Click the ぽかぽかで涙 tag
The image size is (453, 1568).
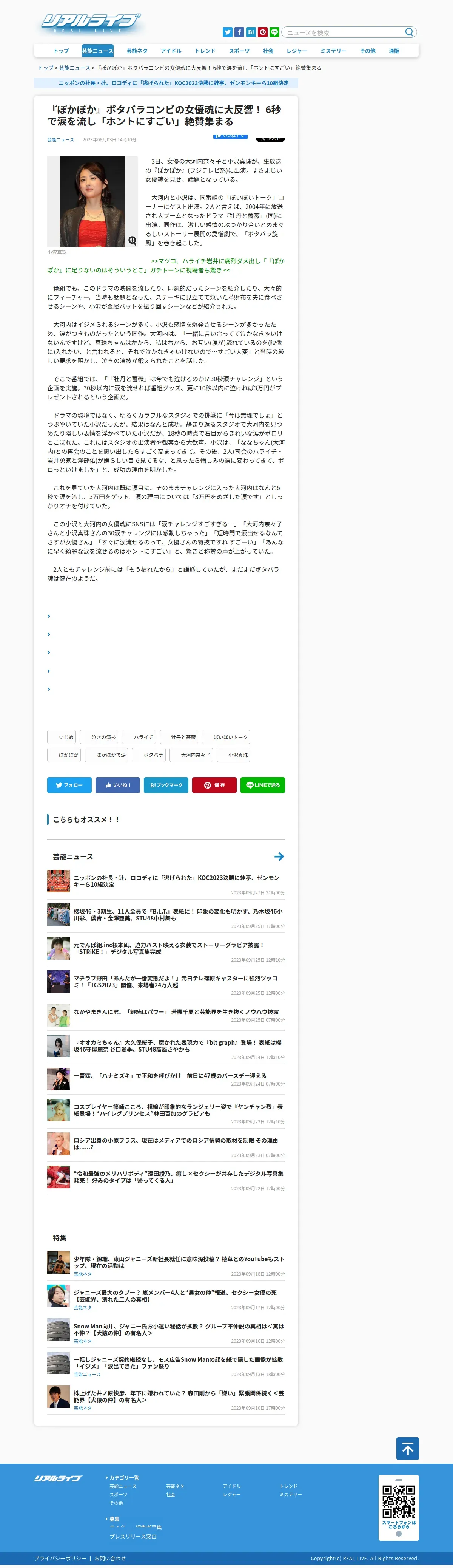click(x=106, y=755)
